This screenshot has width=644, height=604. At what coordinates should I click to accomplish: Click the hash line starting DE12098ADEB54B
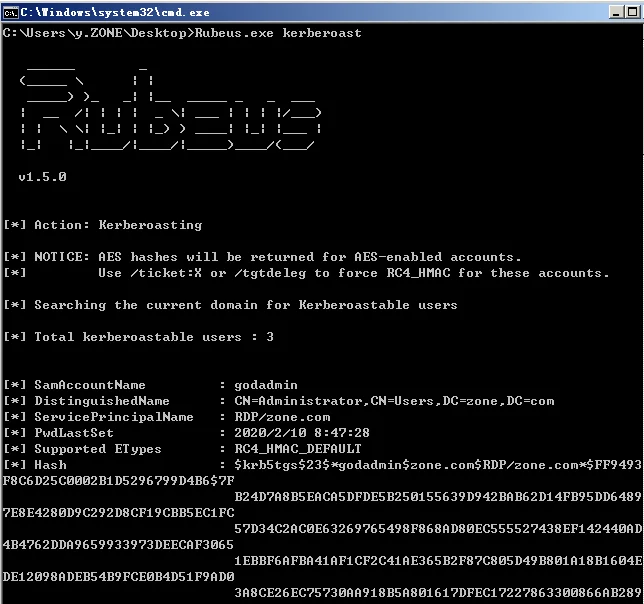pyautogui.click(x=118, y=577)
